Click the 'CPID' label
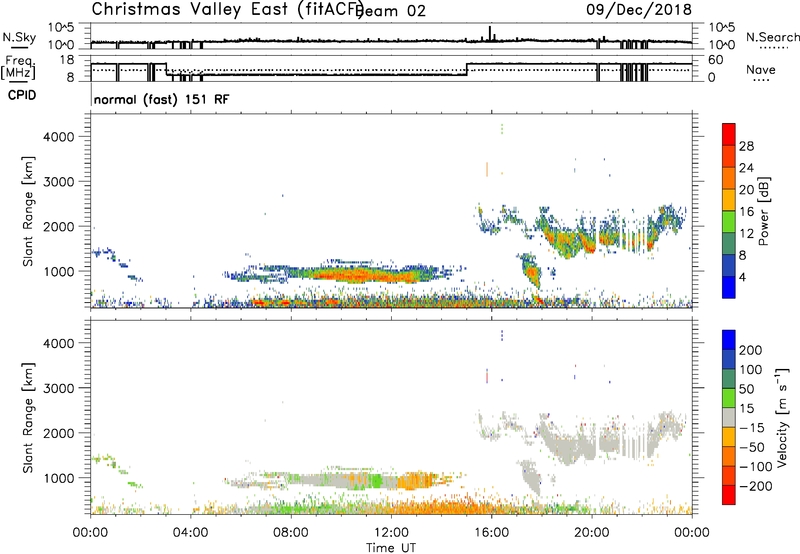800x554 pixels. 21,95
